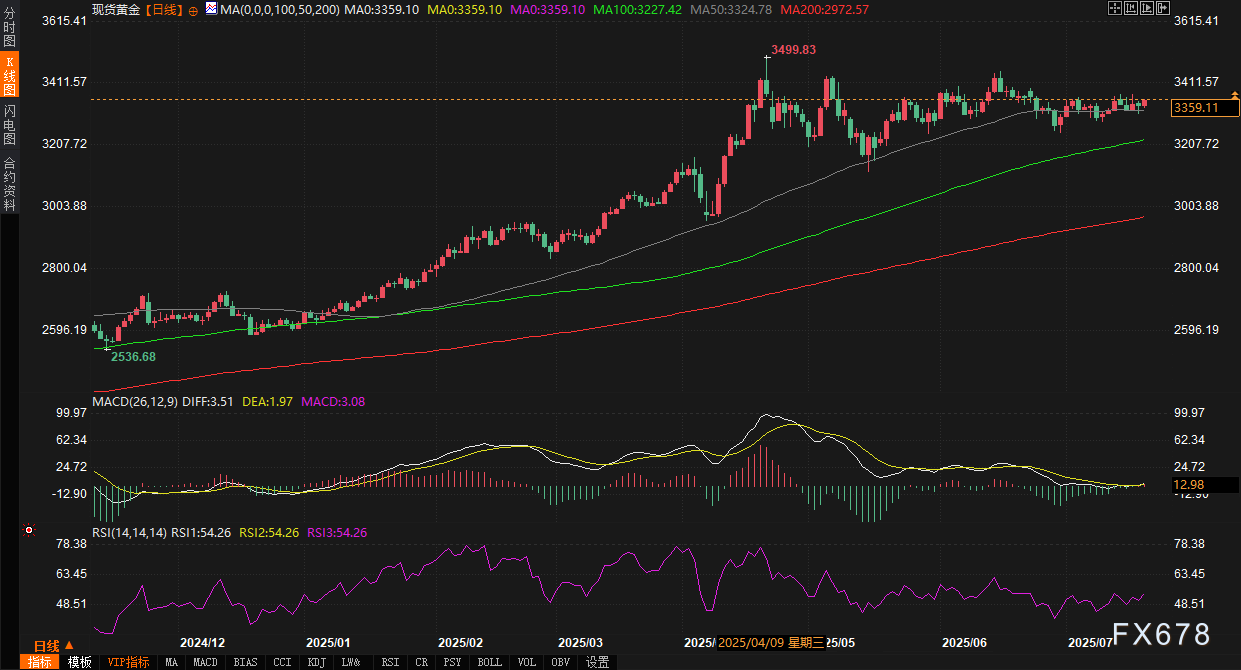Click the crosshair cursor icon at top right

pyautogui.click(x=1115, y=8)
